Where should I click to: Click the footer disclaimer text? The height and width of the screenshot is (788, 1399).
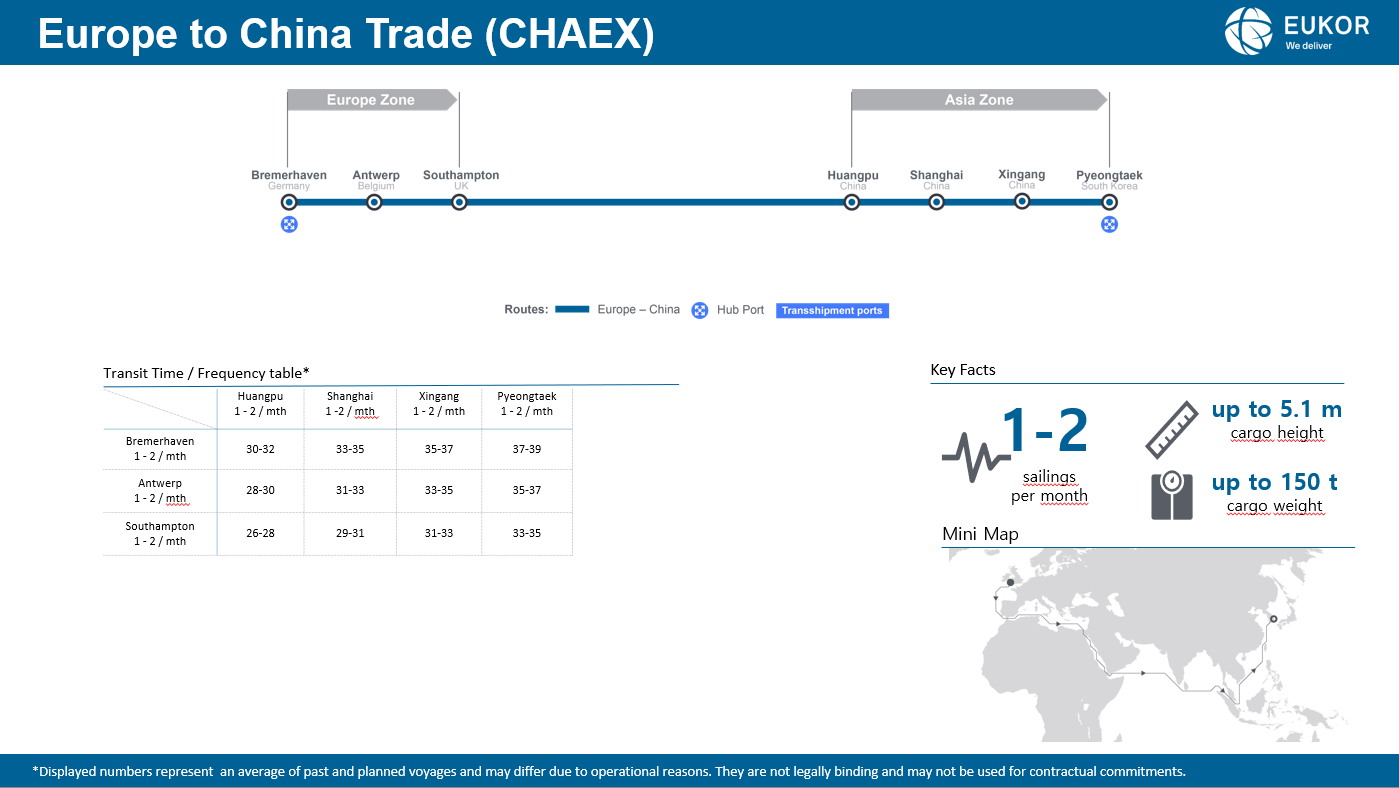609,771
